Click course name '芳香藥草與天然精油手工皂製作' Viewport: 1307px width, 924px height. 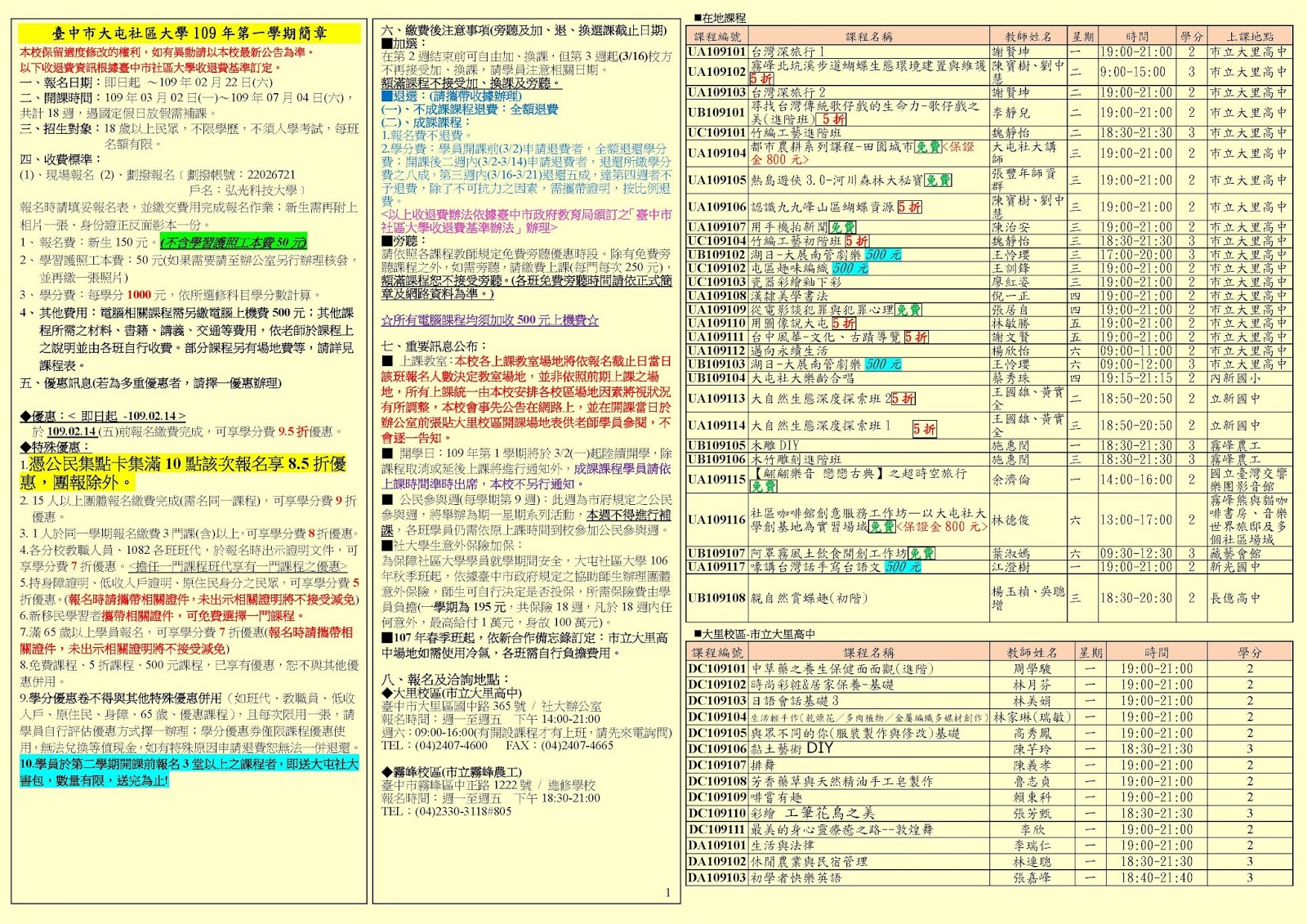tap(842, 782)
